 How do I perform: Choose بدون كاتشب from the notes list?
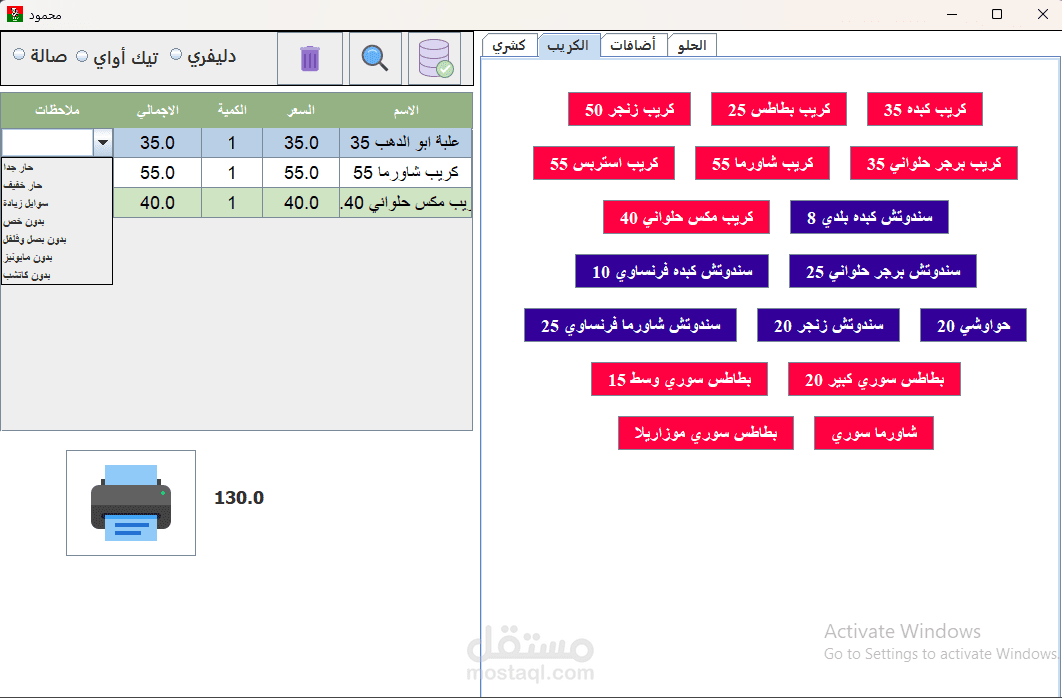tap(57, 275)
